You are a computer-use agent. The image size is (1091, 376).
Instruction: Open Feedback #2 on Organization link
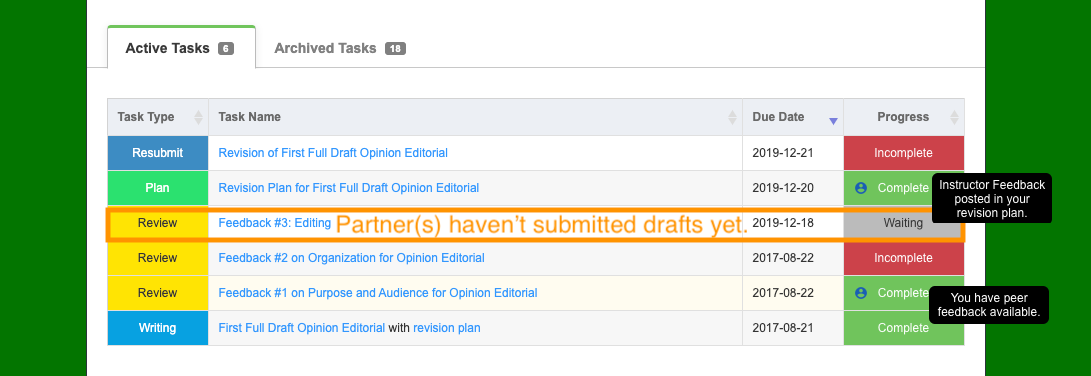(x=351, y=258)
